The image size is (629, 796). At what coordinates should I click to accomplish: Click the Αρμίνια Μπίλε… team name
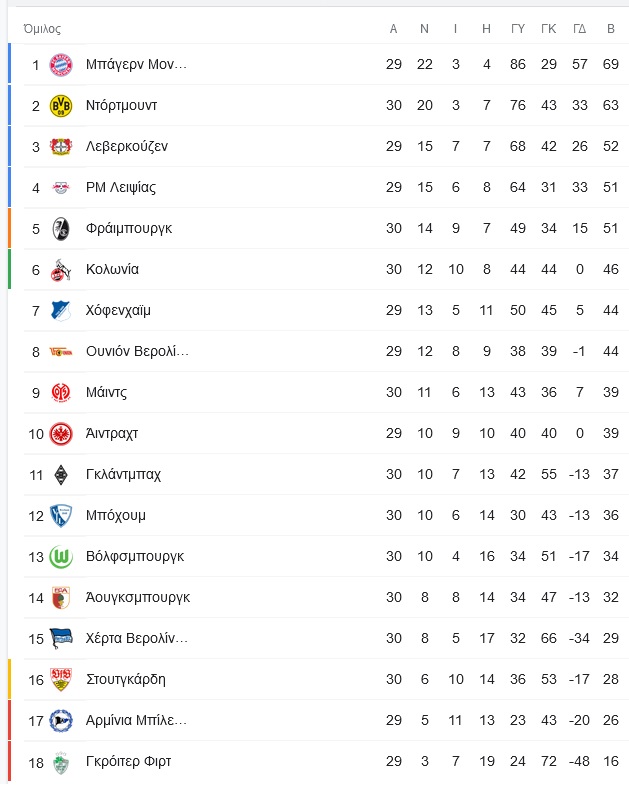(136, 720)
